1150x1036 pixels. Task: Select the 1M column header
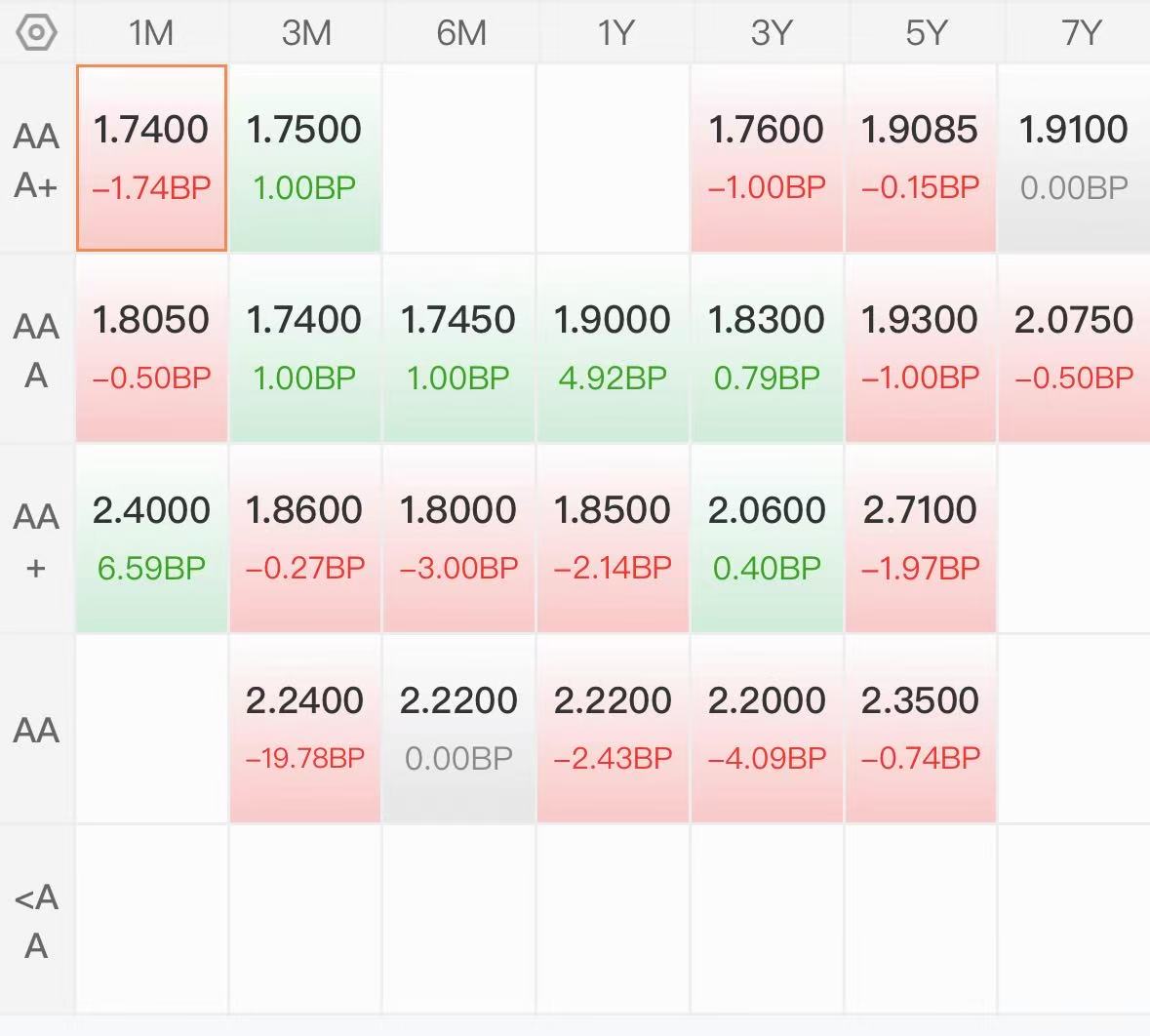coord(151,33)
